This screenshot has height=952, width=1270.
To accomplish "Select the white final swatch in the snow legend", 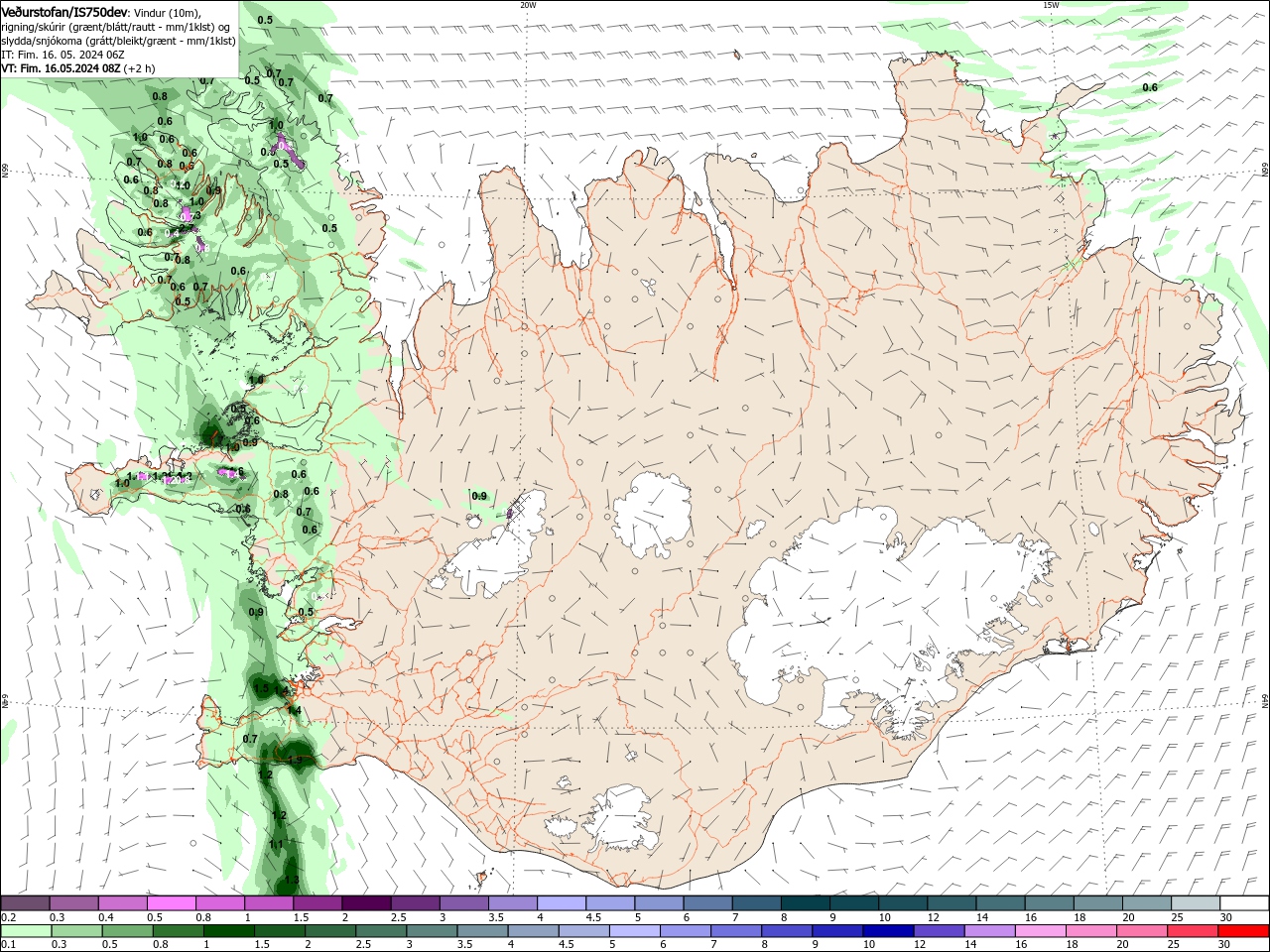I will (1244, 903).
